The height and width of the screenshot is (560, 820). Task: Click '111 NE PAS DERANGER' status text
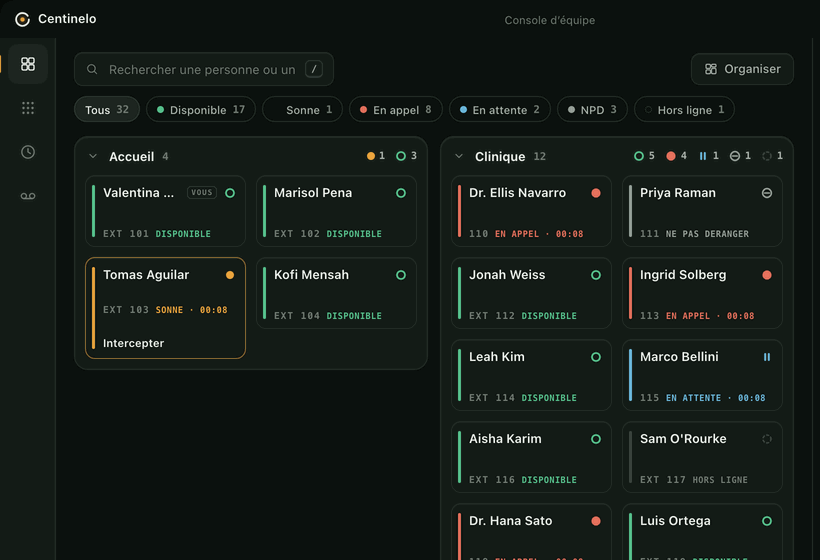coord(694,234)
